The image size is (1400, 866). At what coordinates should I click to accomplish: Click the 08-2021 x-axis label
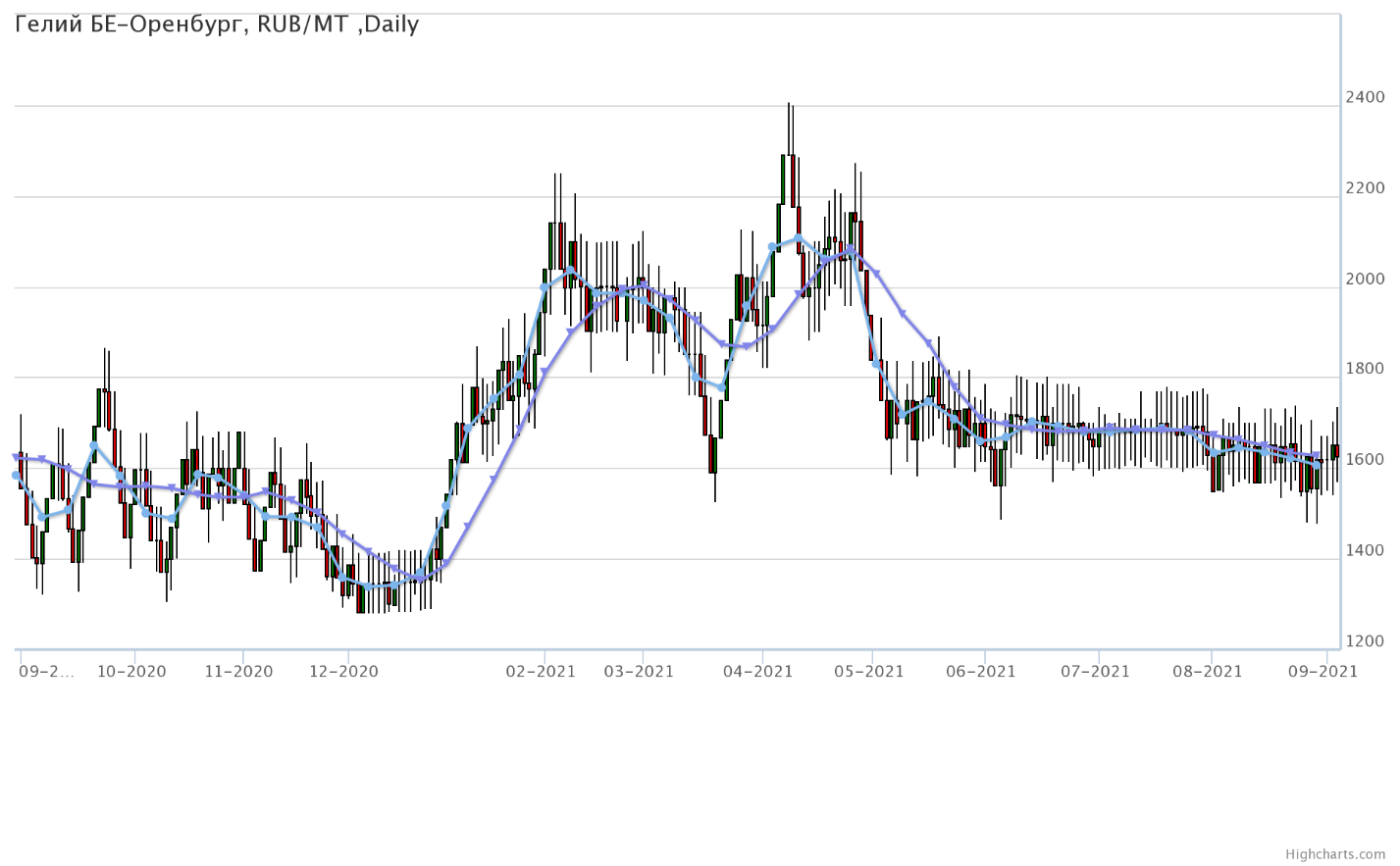pos(1210,672)
